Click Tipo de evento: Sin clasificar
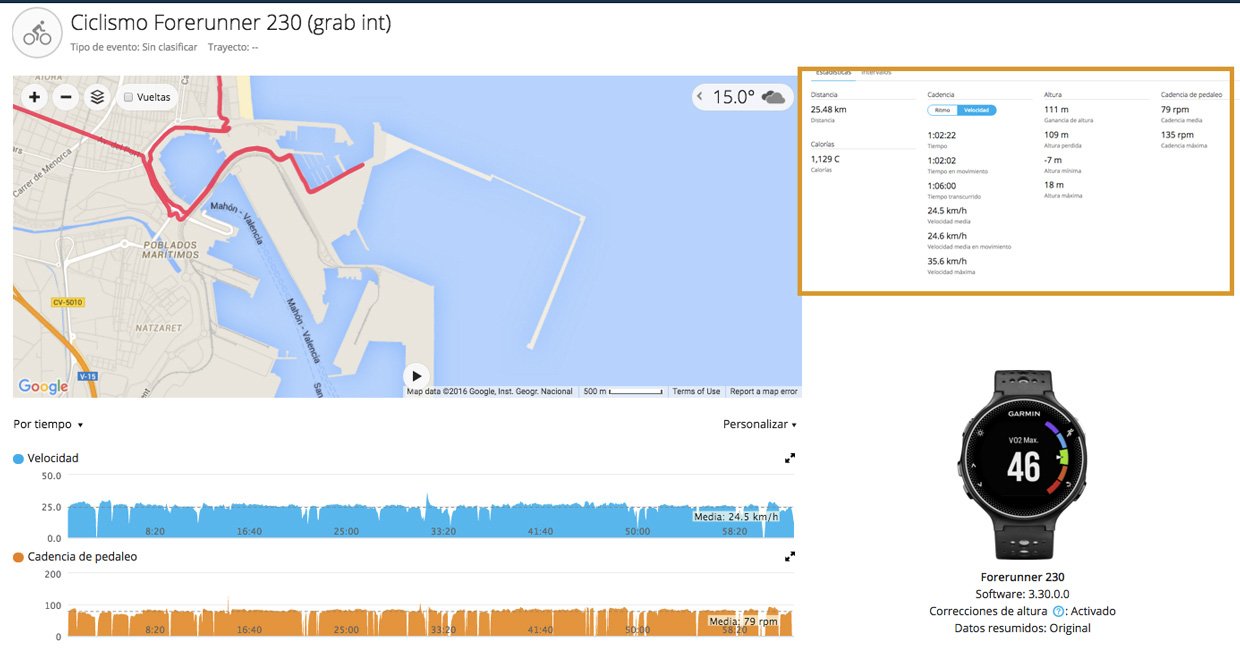Screen dimensions: 1240x672 pos(133,47)
